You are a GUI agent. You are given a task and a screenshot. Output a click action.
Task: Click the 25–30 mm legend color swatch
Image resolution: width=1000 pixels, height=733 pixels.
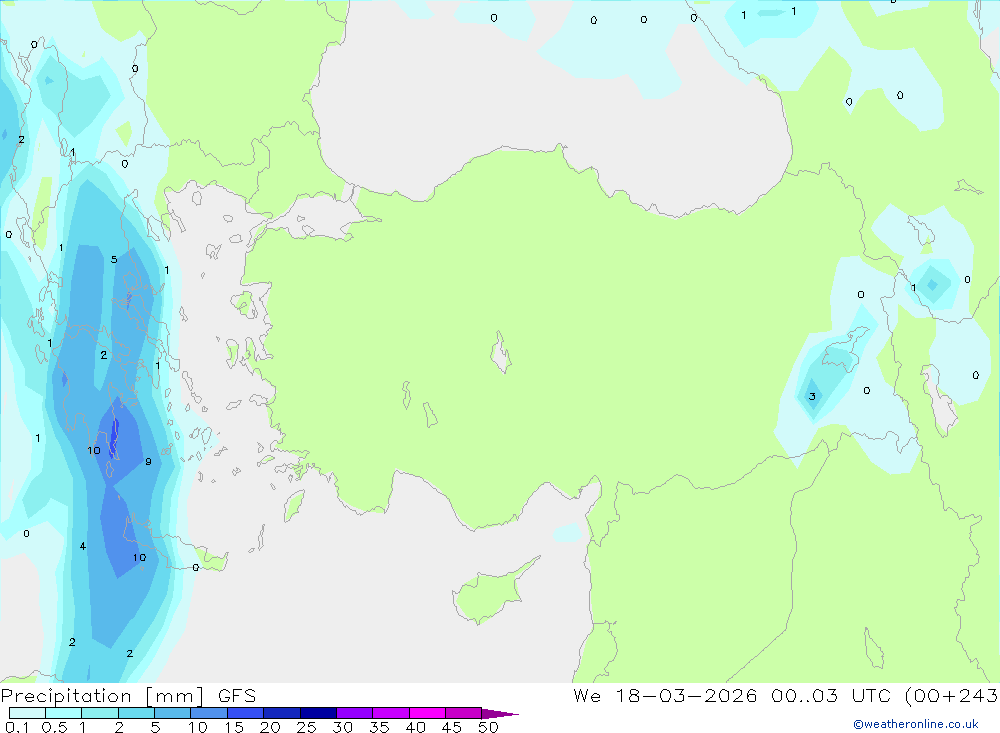click(318, 713)
